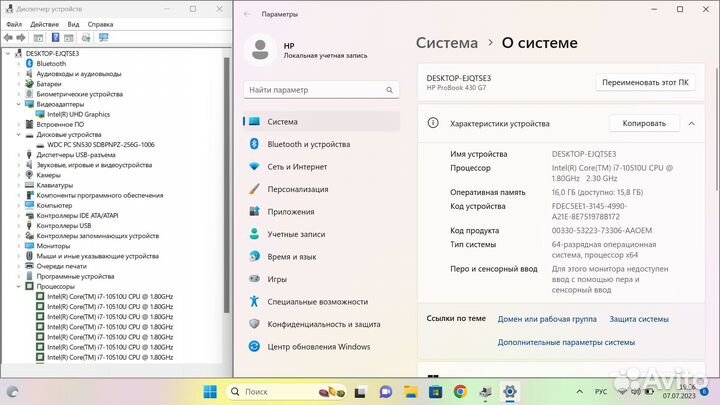Click the Приложения sidebar icon
720x405 pixels.
254,211
